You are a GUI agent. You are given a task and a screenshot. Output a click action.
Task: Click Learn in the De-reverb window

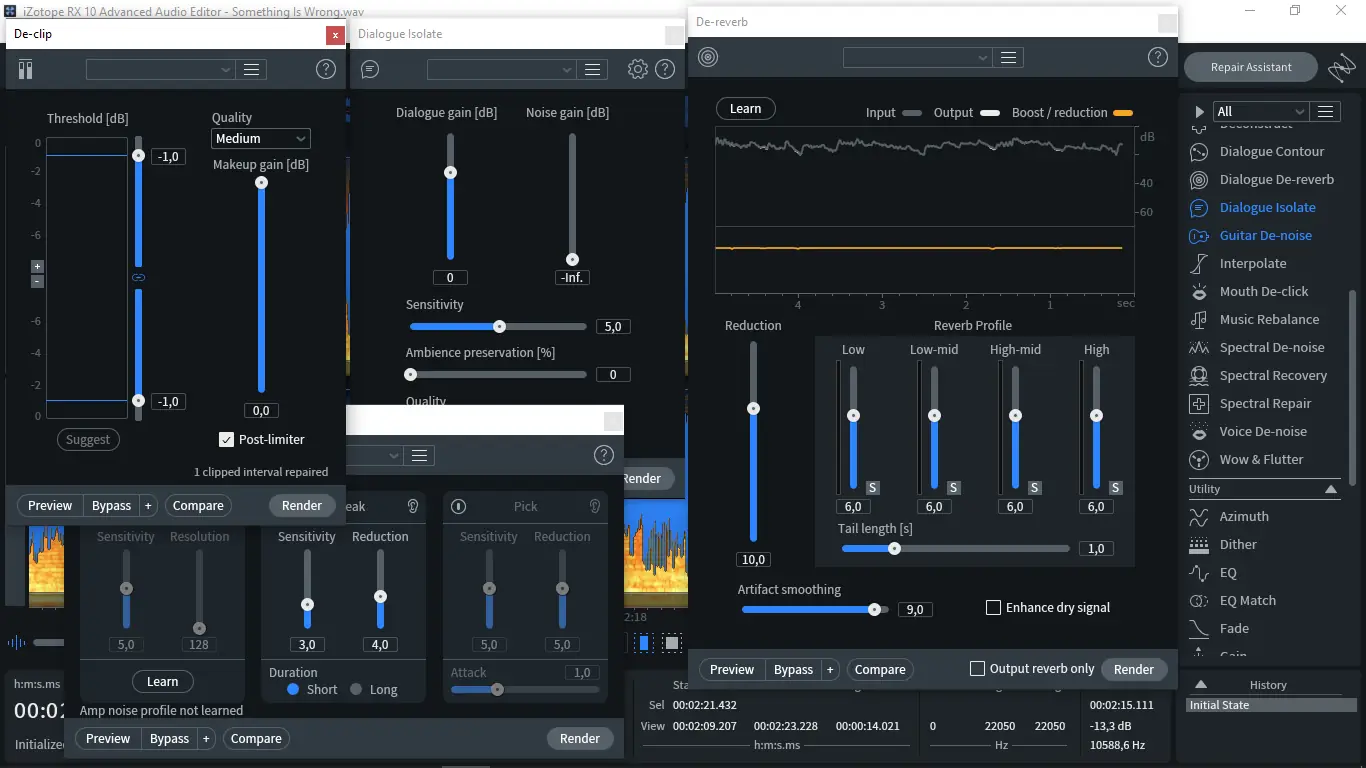[745, 109]
